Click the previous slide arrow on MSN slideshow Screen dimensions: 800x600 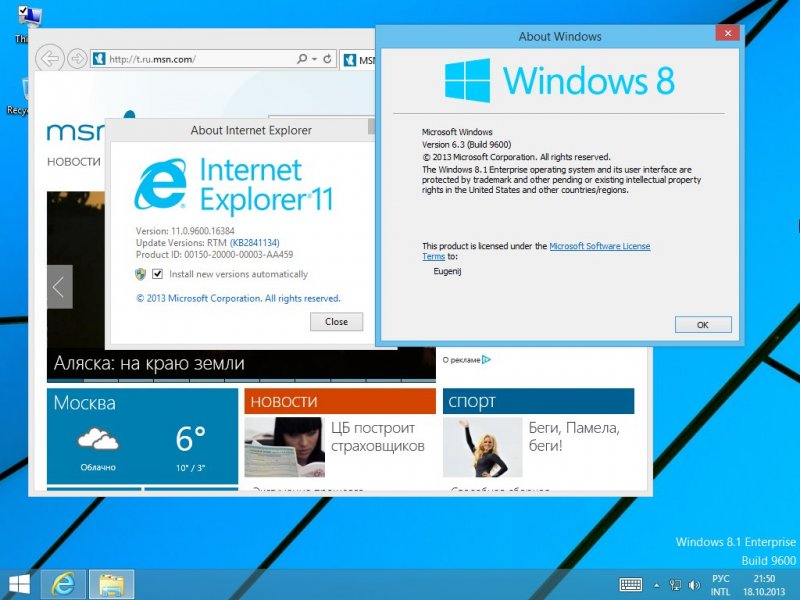pyautogui.click(x=59, y=287)
